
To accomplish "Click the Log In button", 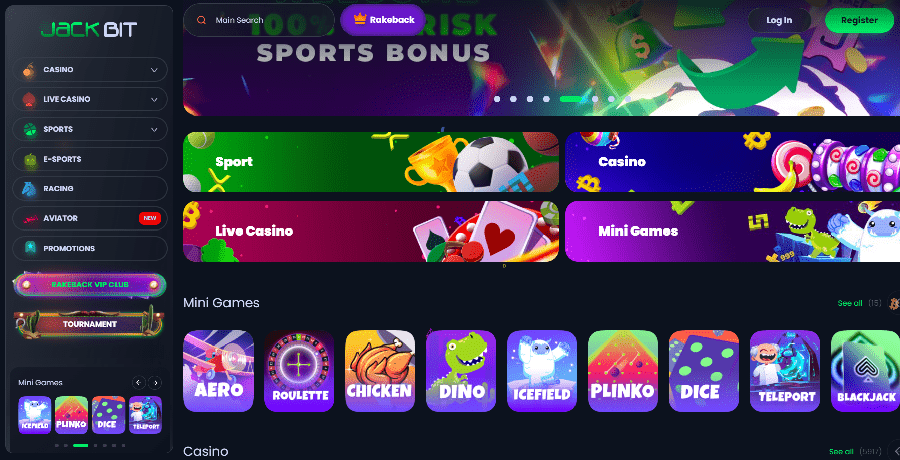I will [x=779, y=20].
